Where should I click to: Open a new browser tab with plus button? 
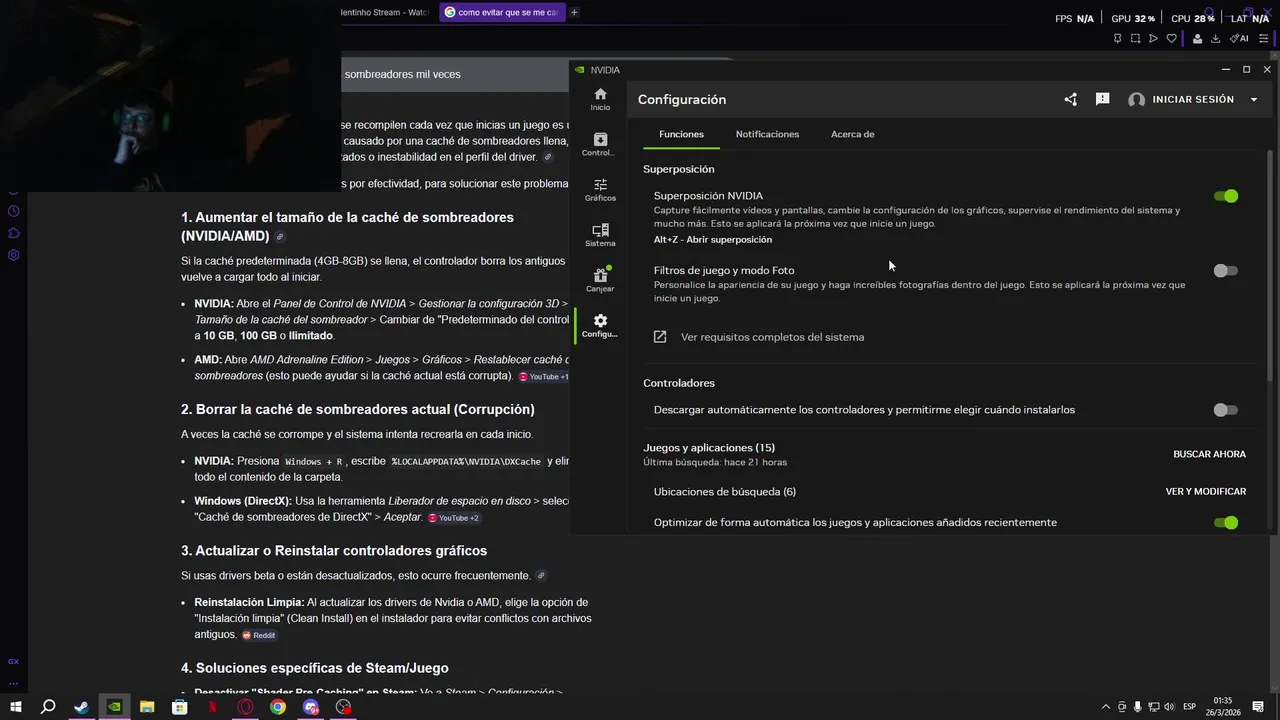coord(574,12)
